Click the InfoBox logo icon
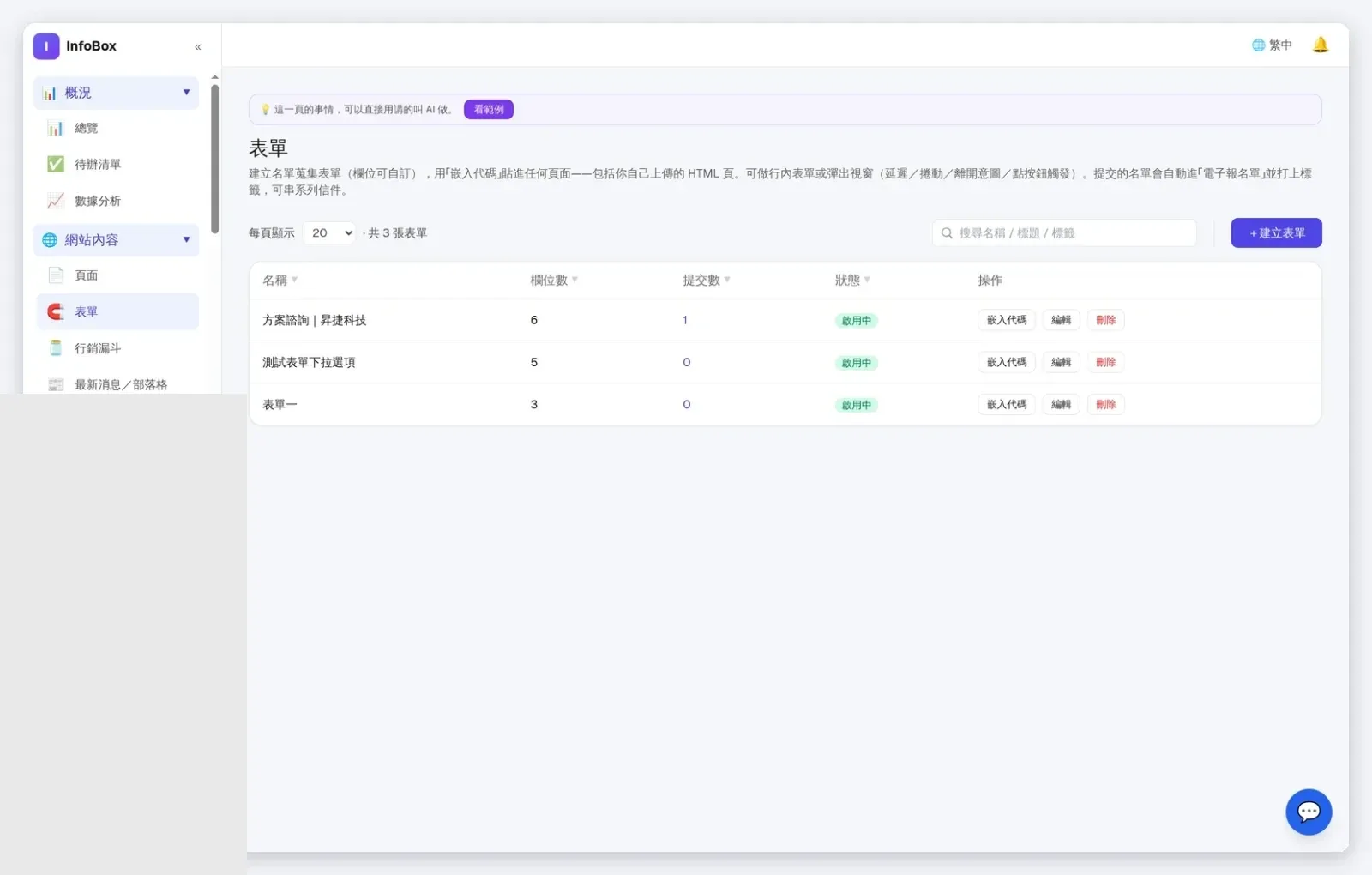Screen dimensions: 1372x875 click(46, 46)
